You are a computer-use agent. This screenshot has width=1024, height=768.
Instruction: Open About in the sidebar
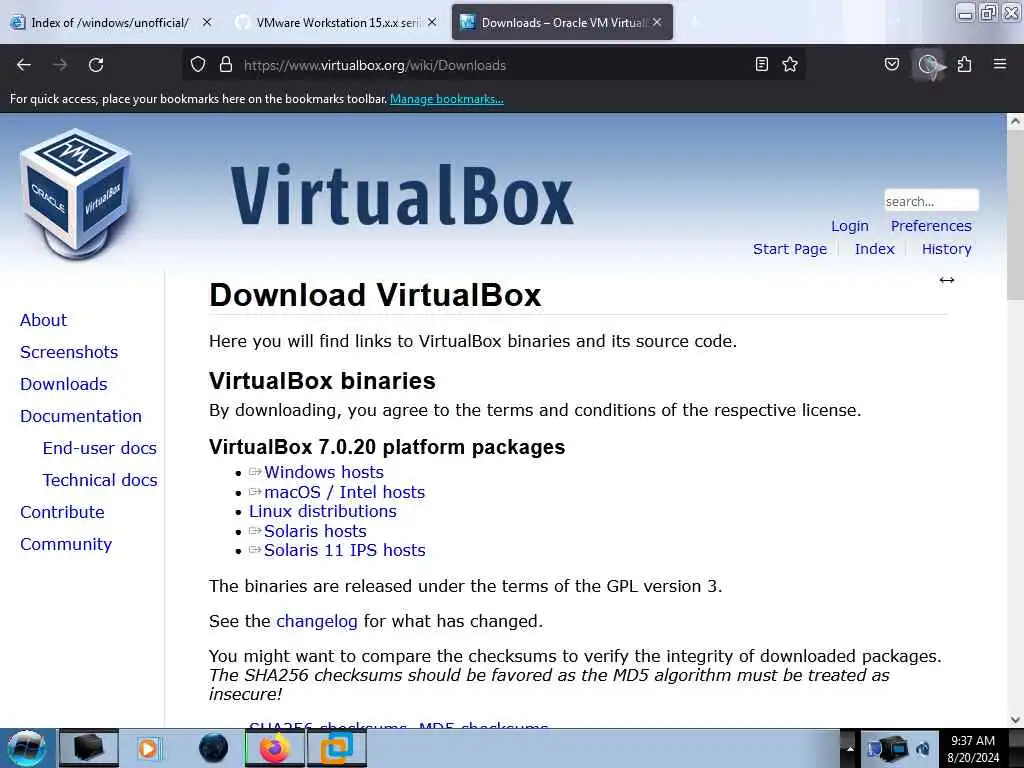(43, 320)
